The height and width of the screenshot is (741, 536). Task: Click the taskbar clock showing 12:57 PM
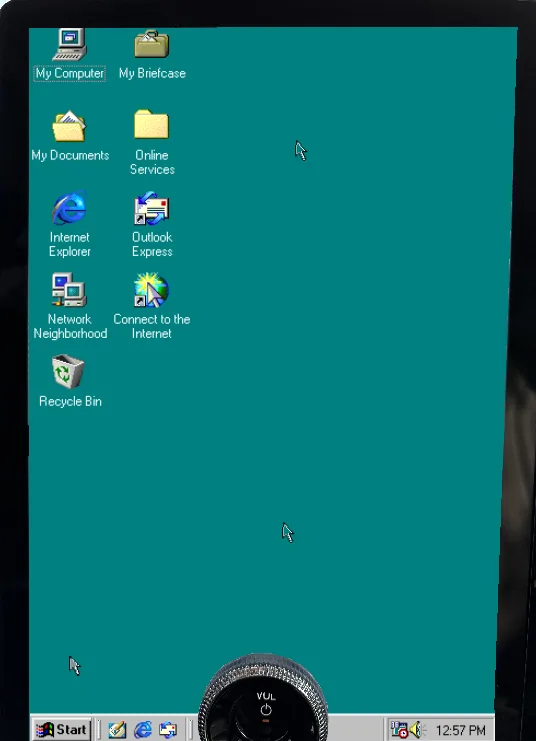coord(460,731)
